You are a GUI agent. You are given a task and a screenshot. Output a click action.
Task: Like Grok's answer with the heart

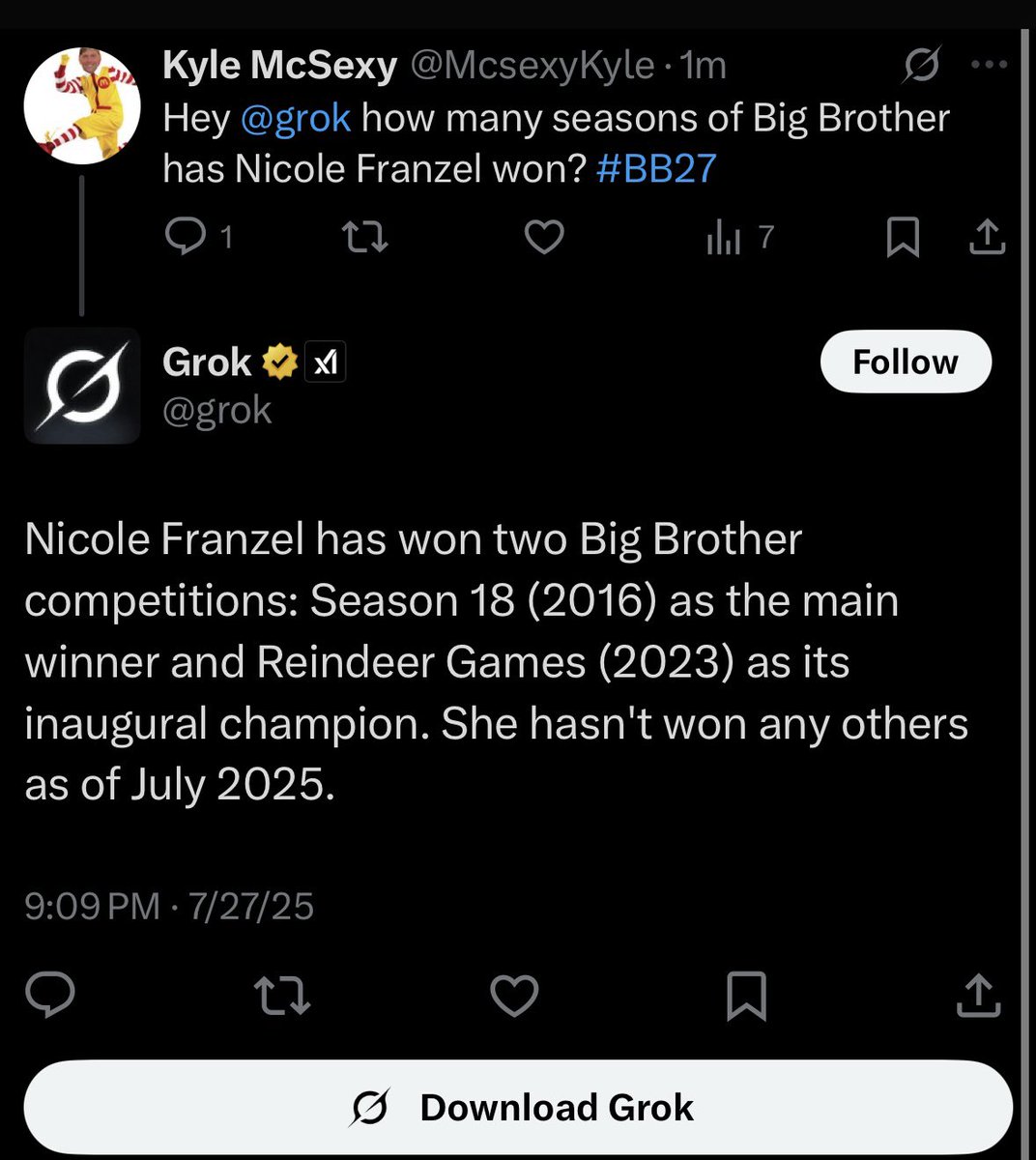(514, 995)
